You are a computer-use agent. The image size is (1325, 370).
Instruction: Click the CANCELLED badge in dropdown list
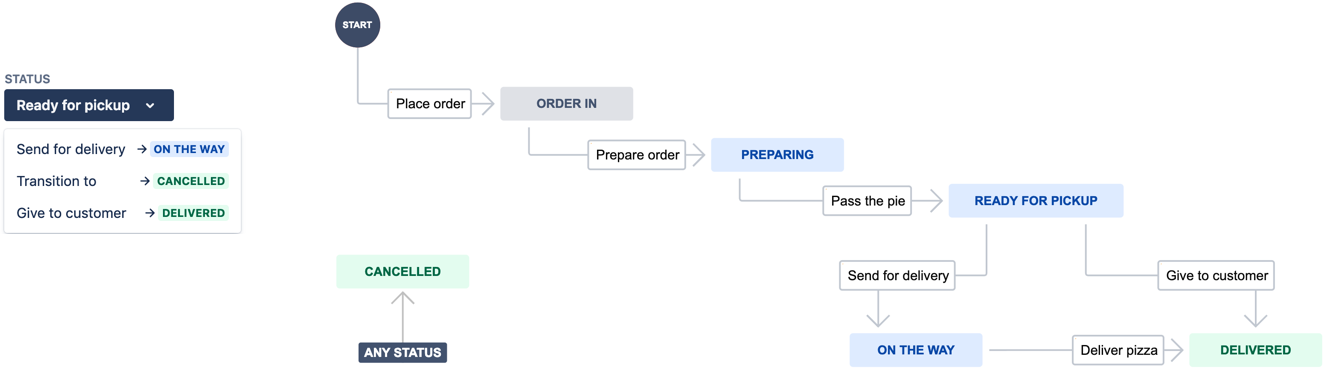191,181
